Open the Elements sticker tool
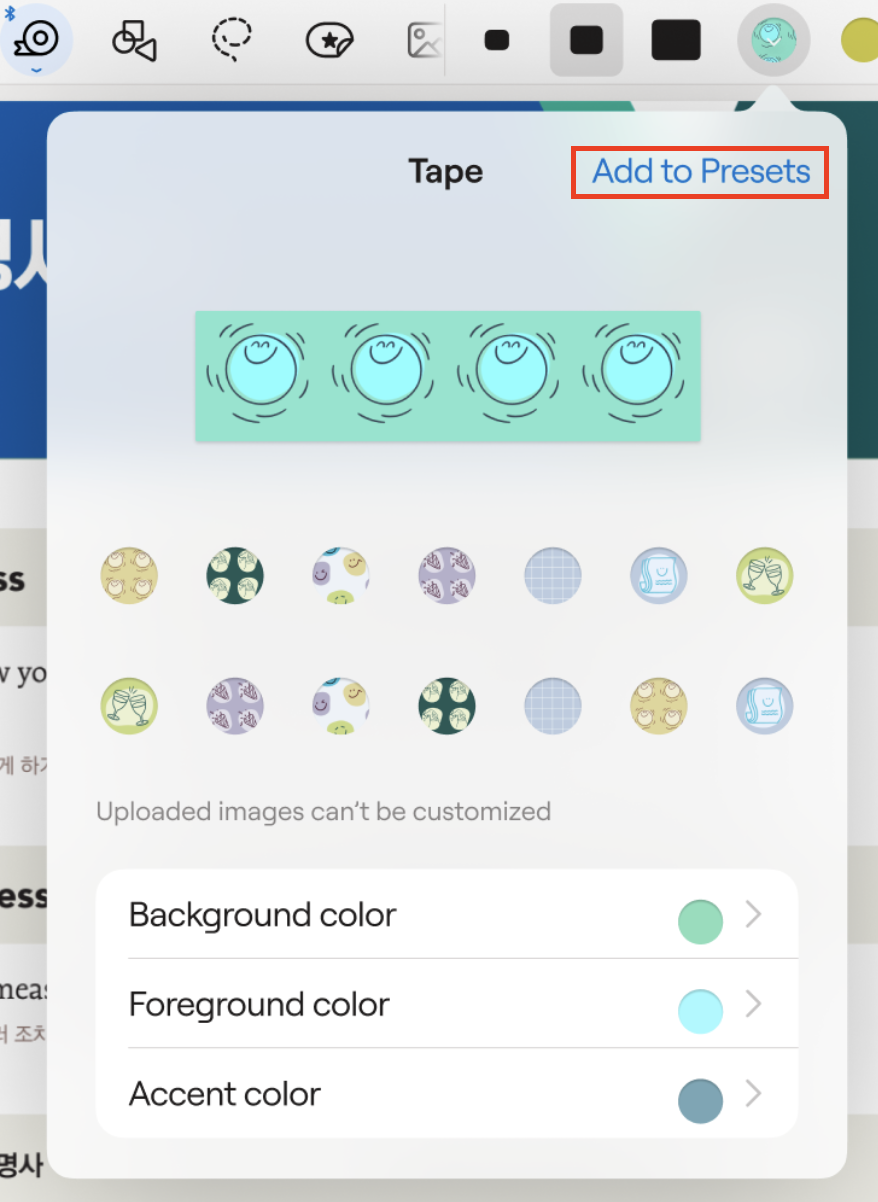Viewport: 878px width, 1202px height. click(x=329, y=40)
